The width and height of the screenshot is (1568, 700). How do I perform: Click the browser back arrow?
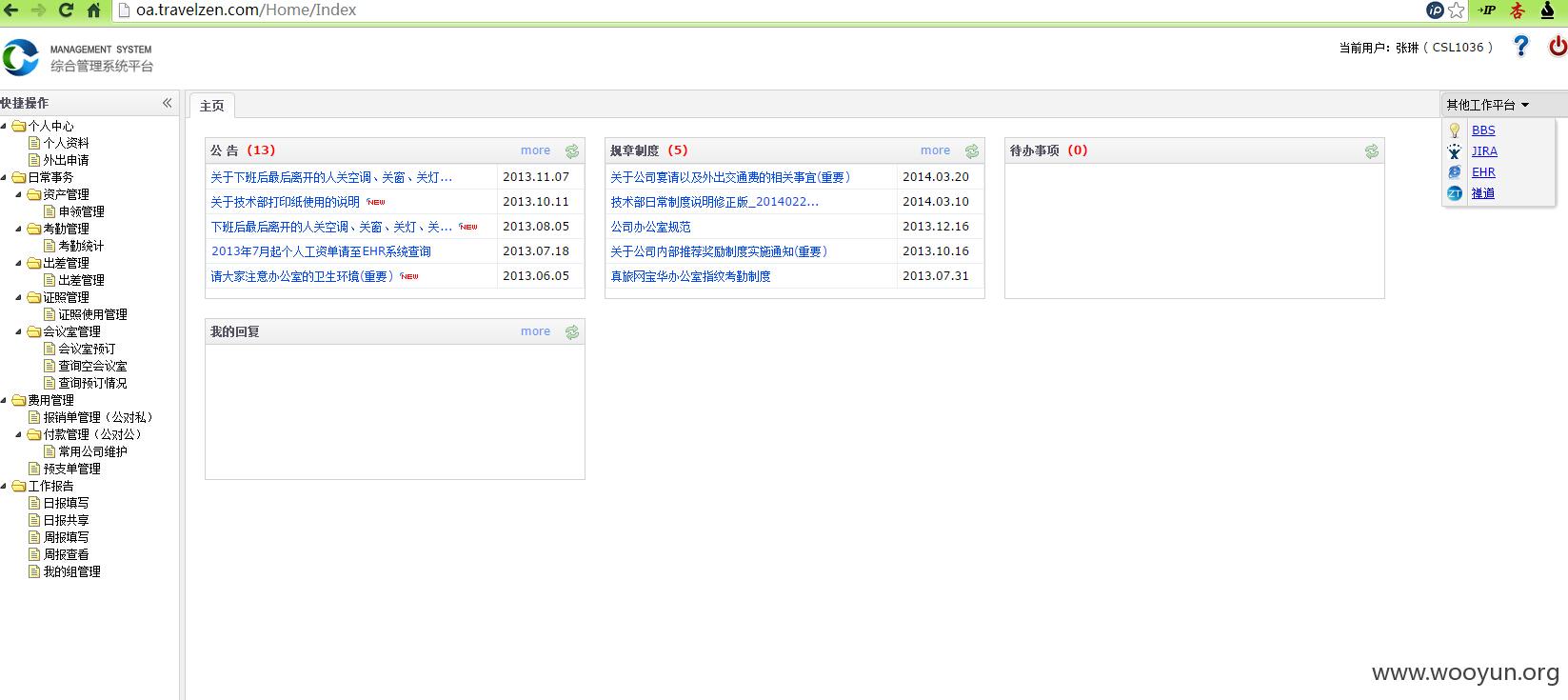pos(10,10)
